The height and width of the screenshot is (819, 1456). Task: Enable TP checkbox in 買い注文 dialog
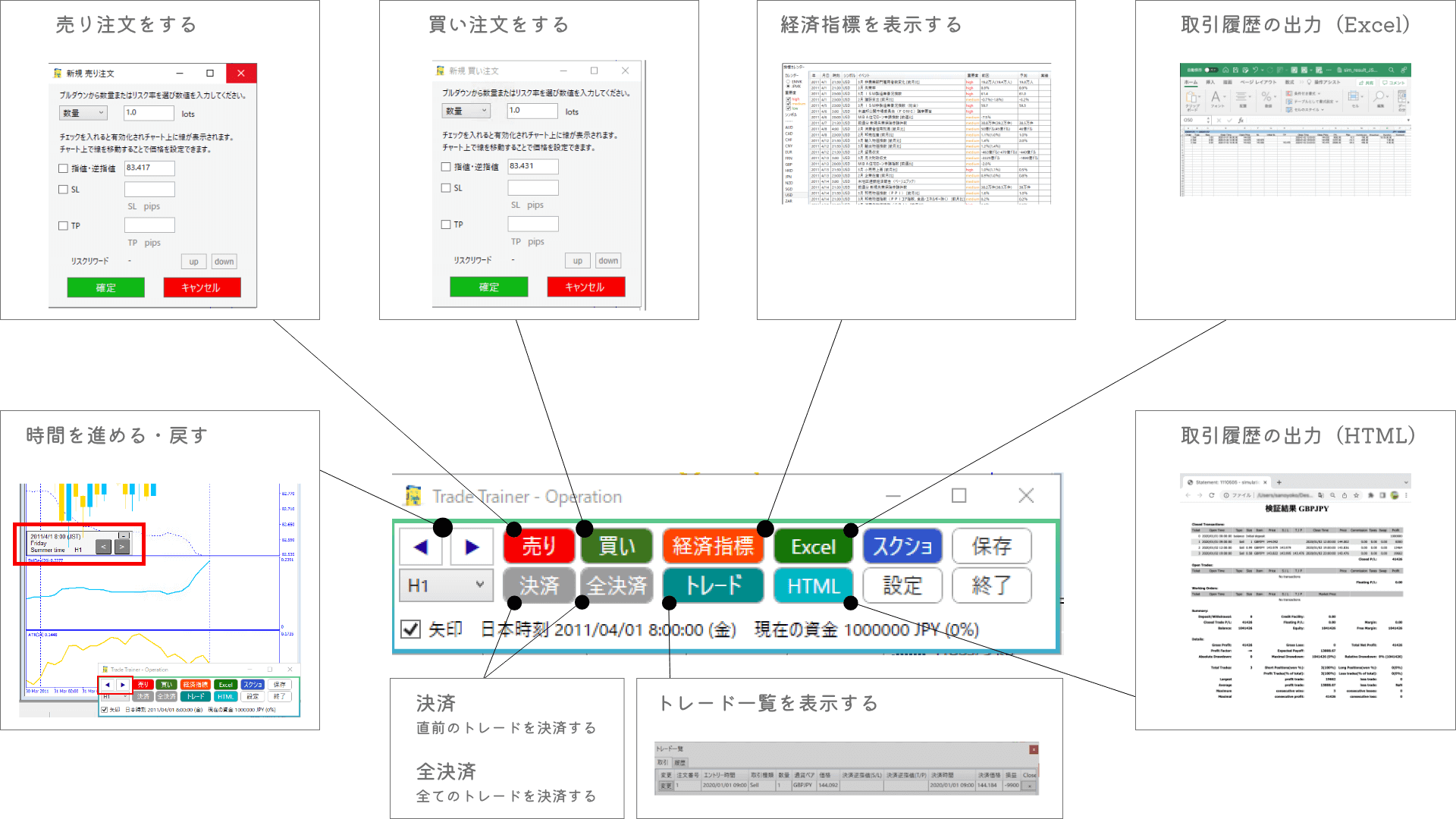pyautogui.click(x=446, y=224)
